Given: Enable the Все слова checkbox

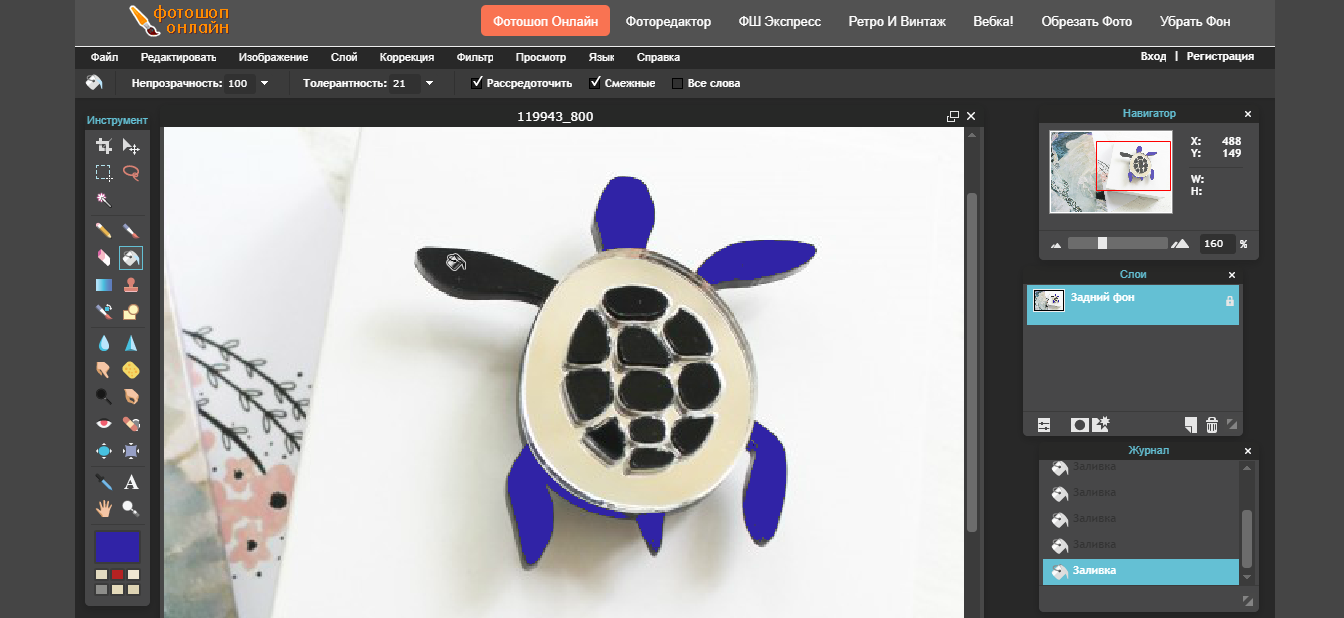Looking at the screenshot, I should pos(678,84).
